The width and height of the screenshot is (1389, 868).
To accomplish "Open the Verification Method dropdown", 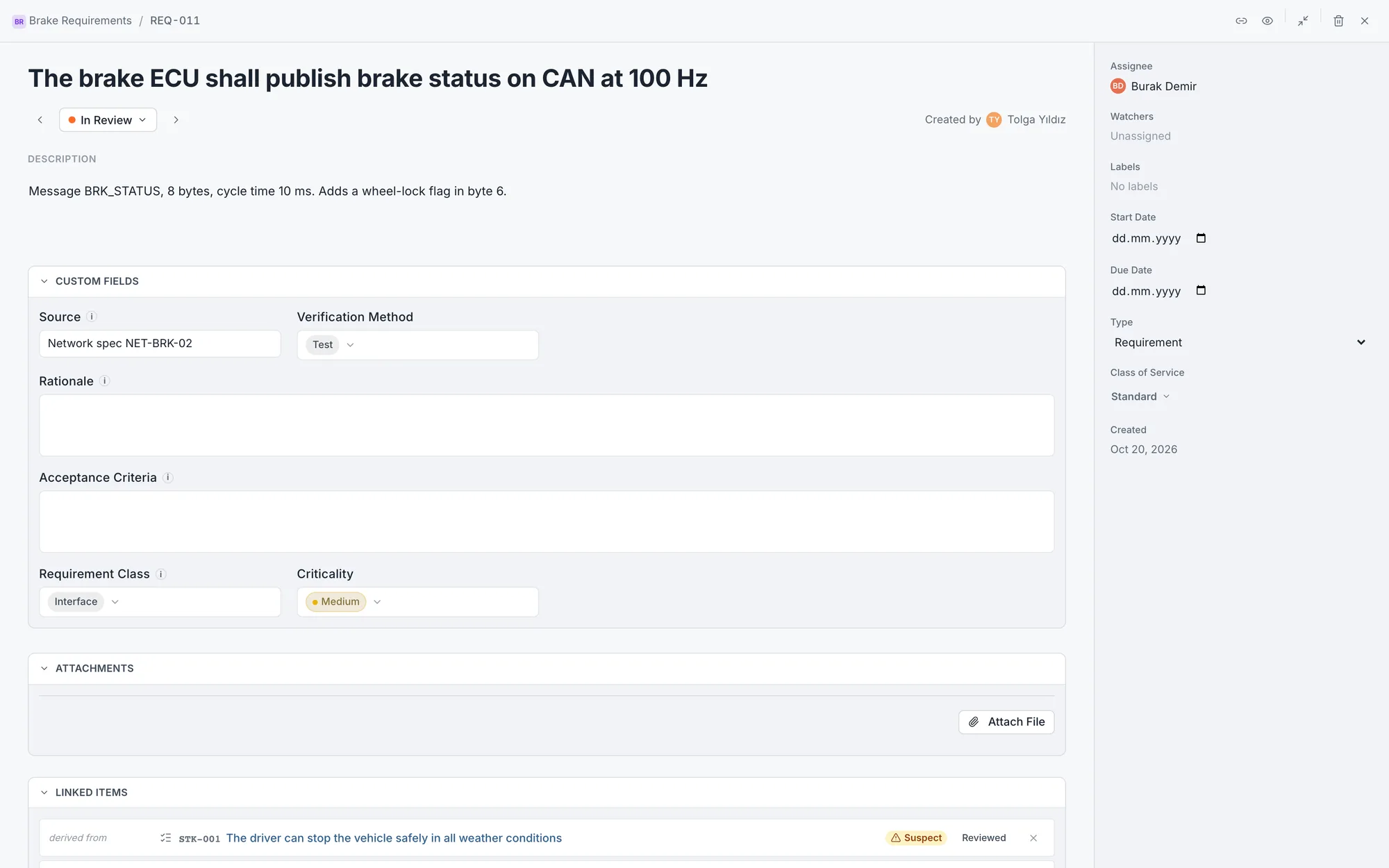I will [x=417, y=345].
